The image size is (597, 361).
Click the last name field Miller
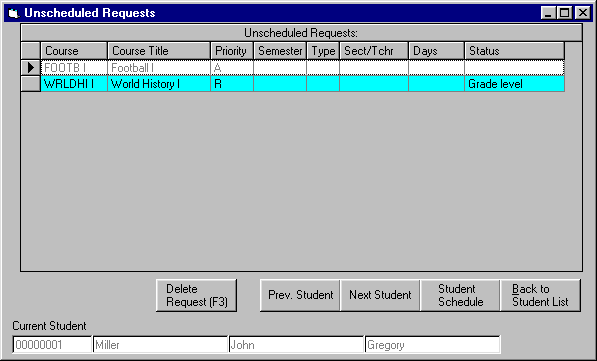point(160,345)
